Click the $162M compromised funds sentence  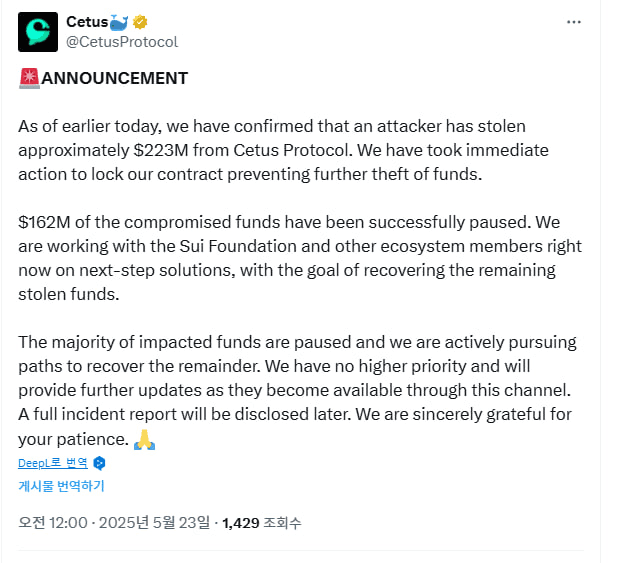click(x=273, y=222)
